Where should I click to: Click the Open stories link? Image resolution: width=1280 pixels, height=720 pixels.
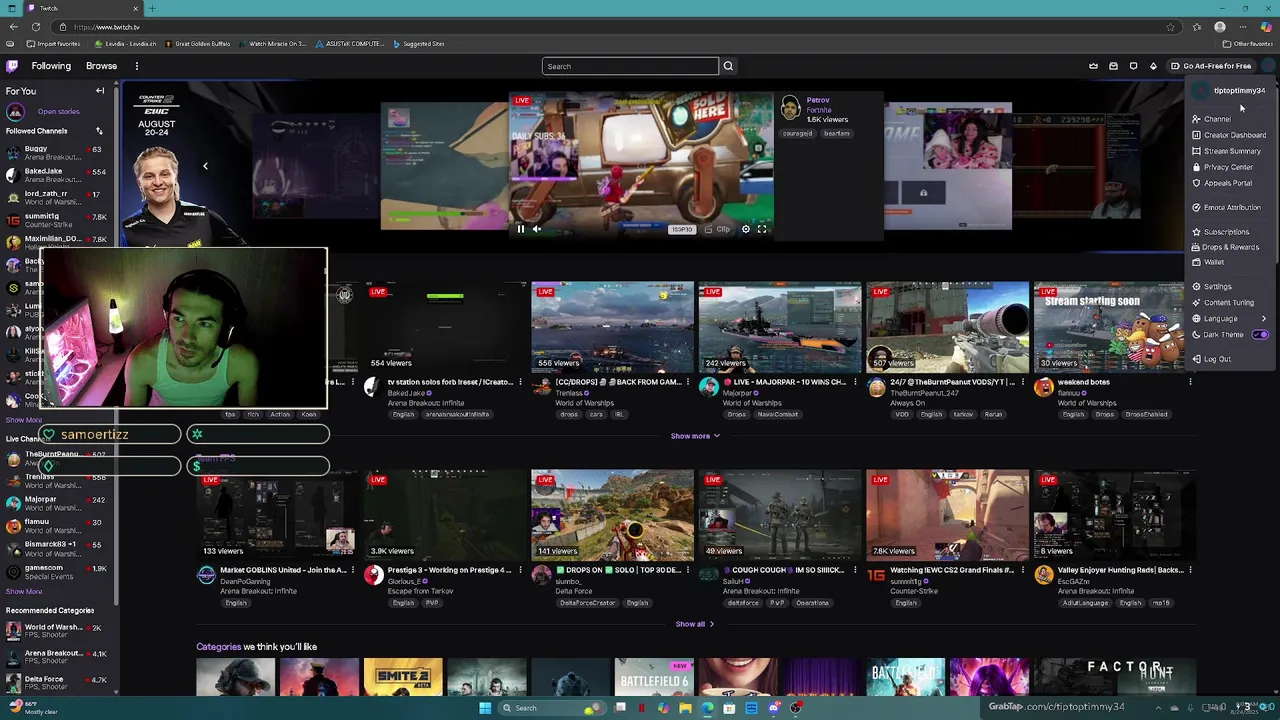(58, 112)
